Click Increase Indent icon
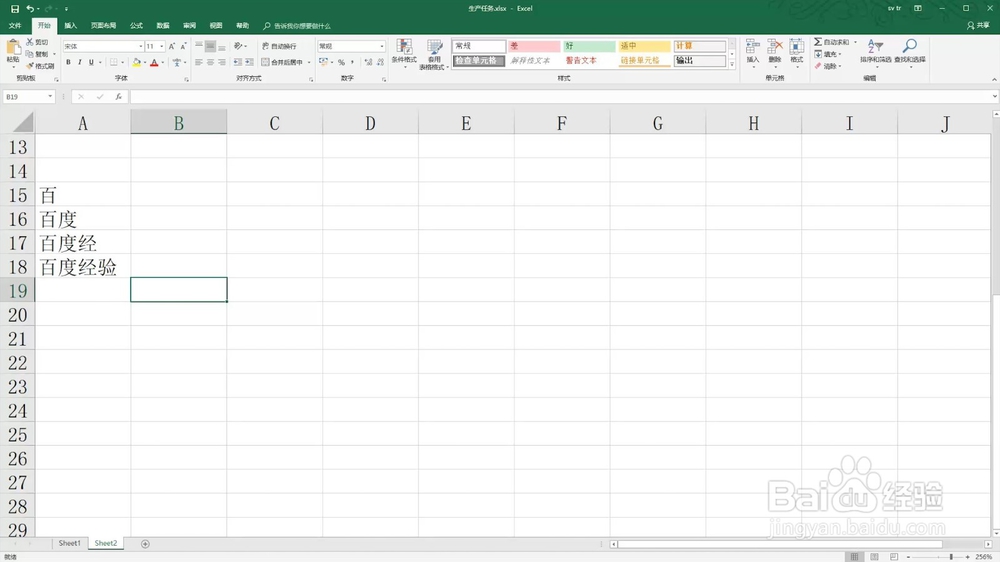 (249, 63)
